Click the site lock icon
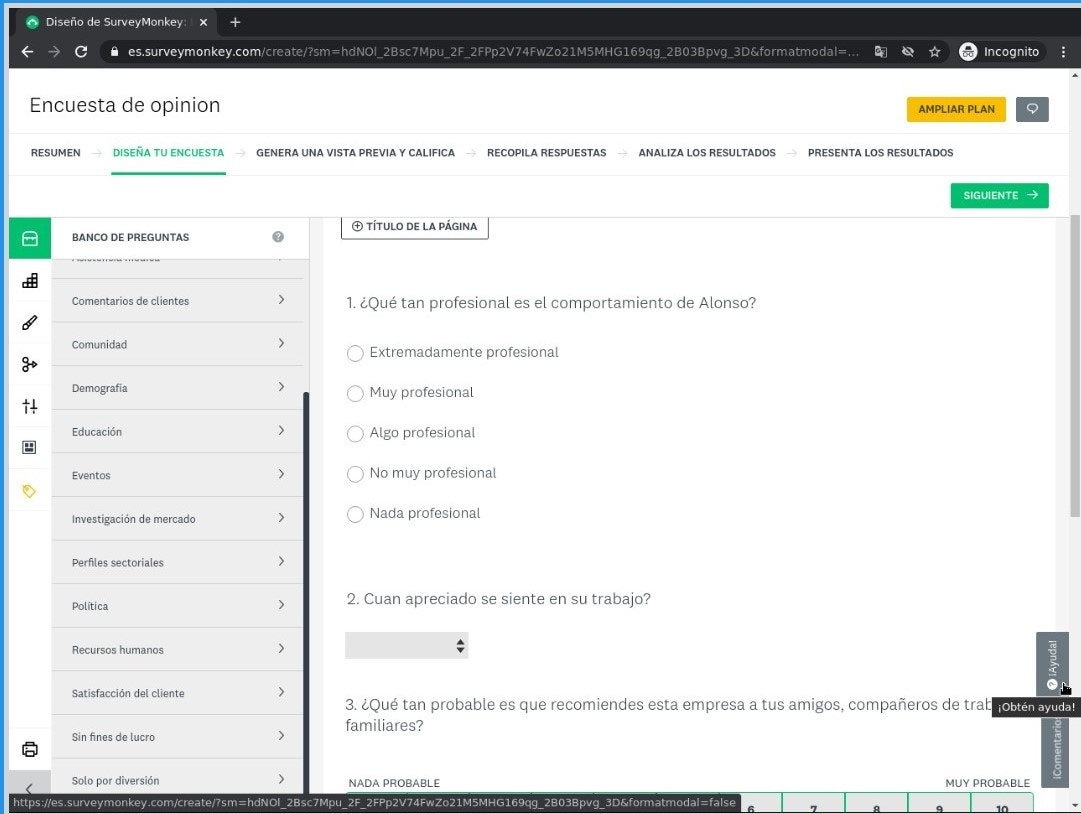The height and width of the screenshot is (814, 1081). click(114, 52)
